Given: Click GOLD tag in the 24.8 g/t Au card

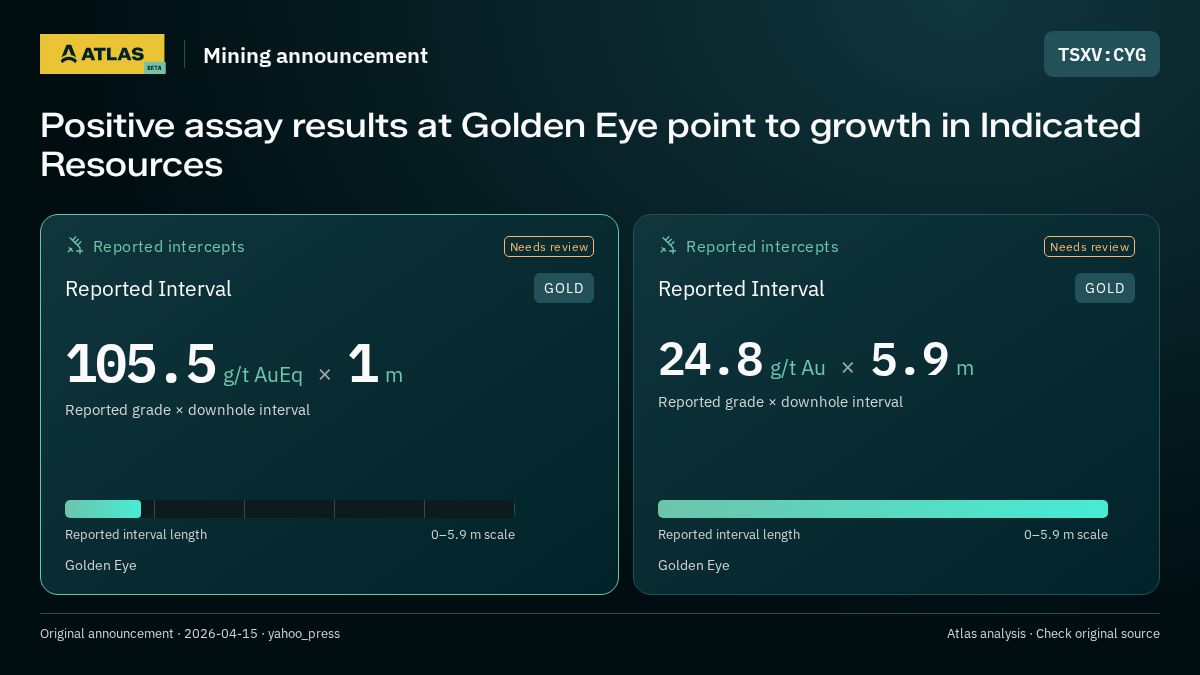Looking at the screenshot, I should click(1105, 288).
